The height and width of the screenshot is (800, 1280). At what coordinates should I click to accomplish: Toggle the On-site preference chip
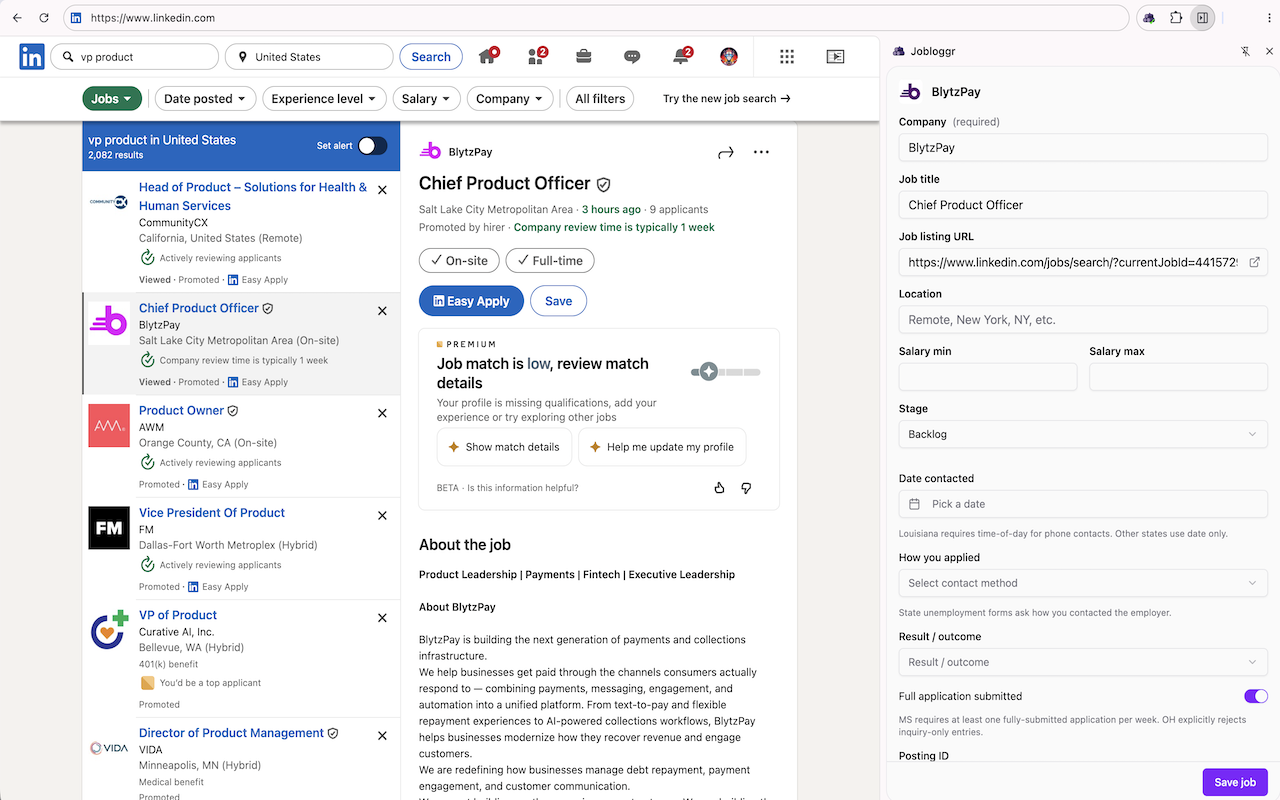click(x=459, y=260)
